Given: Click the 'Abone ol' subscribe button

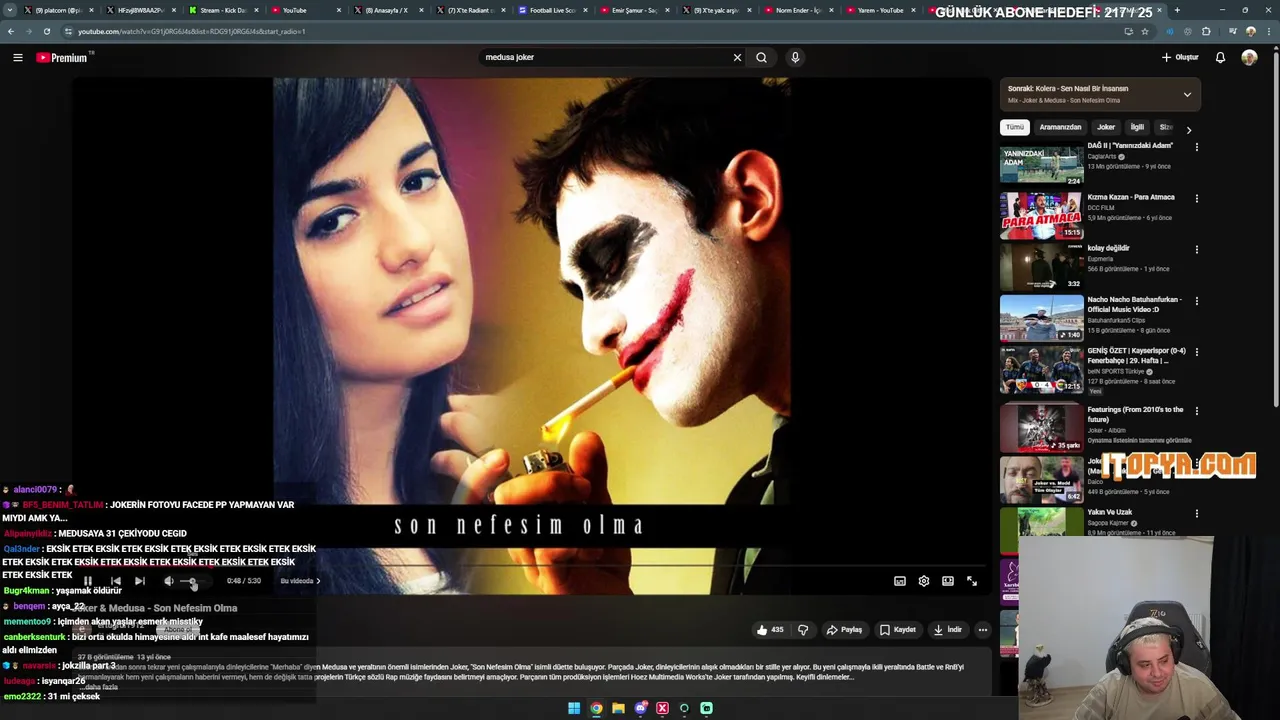Looking at the screenshot, I should [x=177, y=630].
